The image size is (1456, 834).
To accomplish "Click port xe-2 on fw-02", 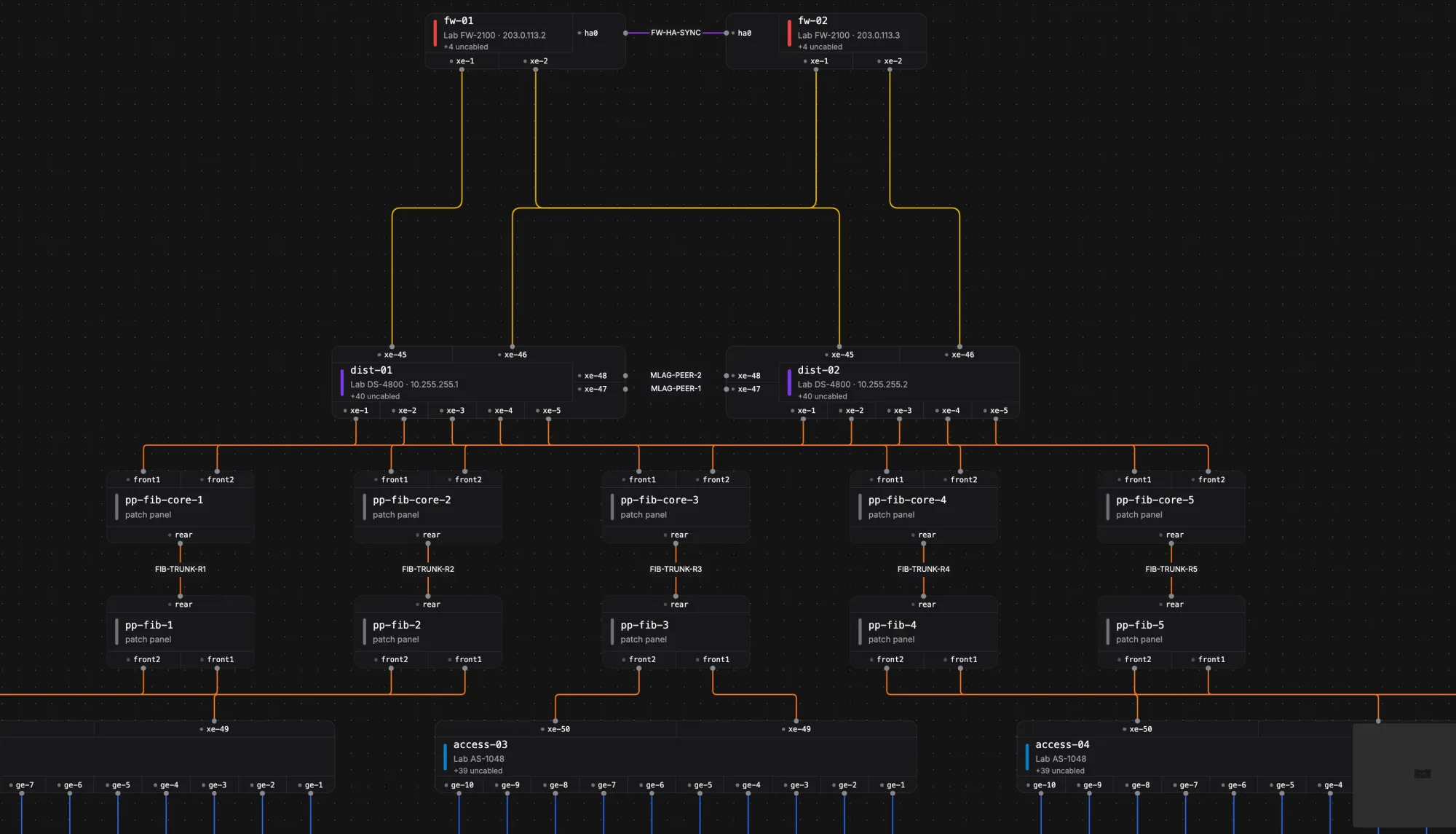I will [x=890, y=61].
